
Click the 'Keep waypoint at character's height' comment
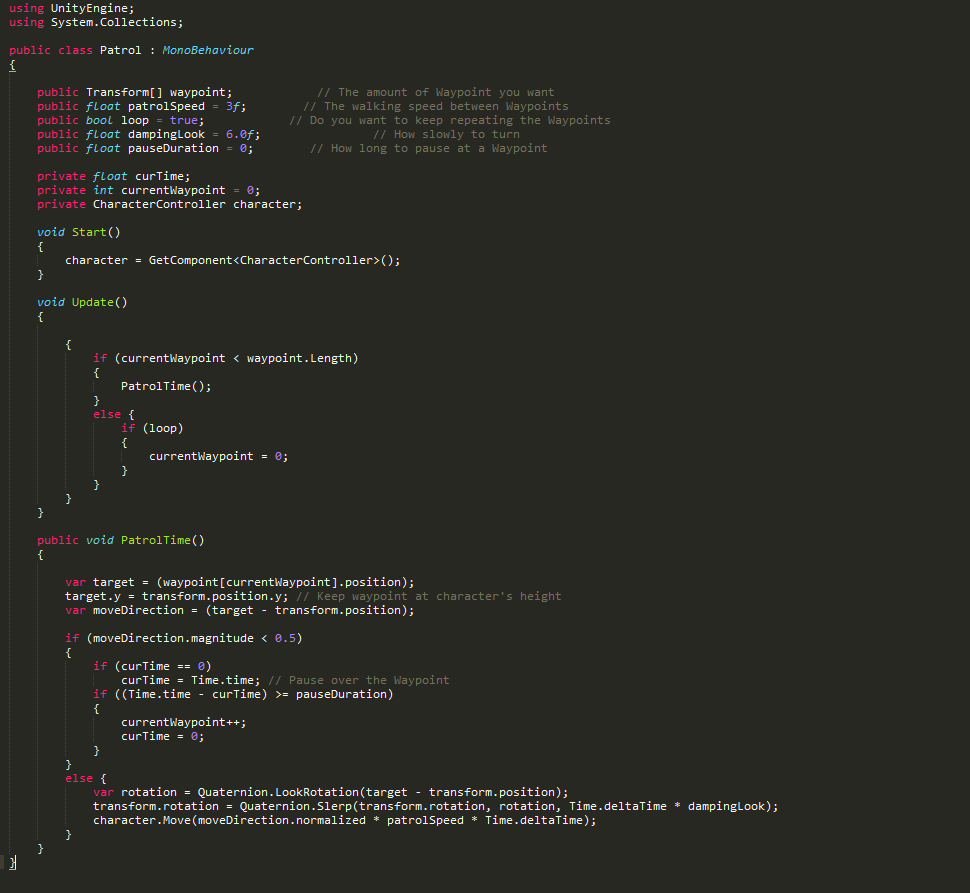pos(429,596)
